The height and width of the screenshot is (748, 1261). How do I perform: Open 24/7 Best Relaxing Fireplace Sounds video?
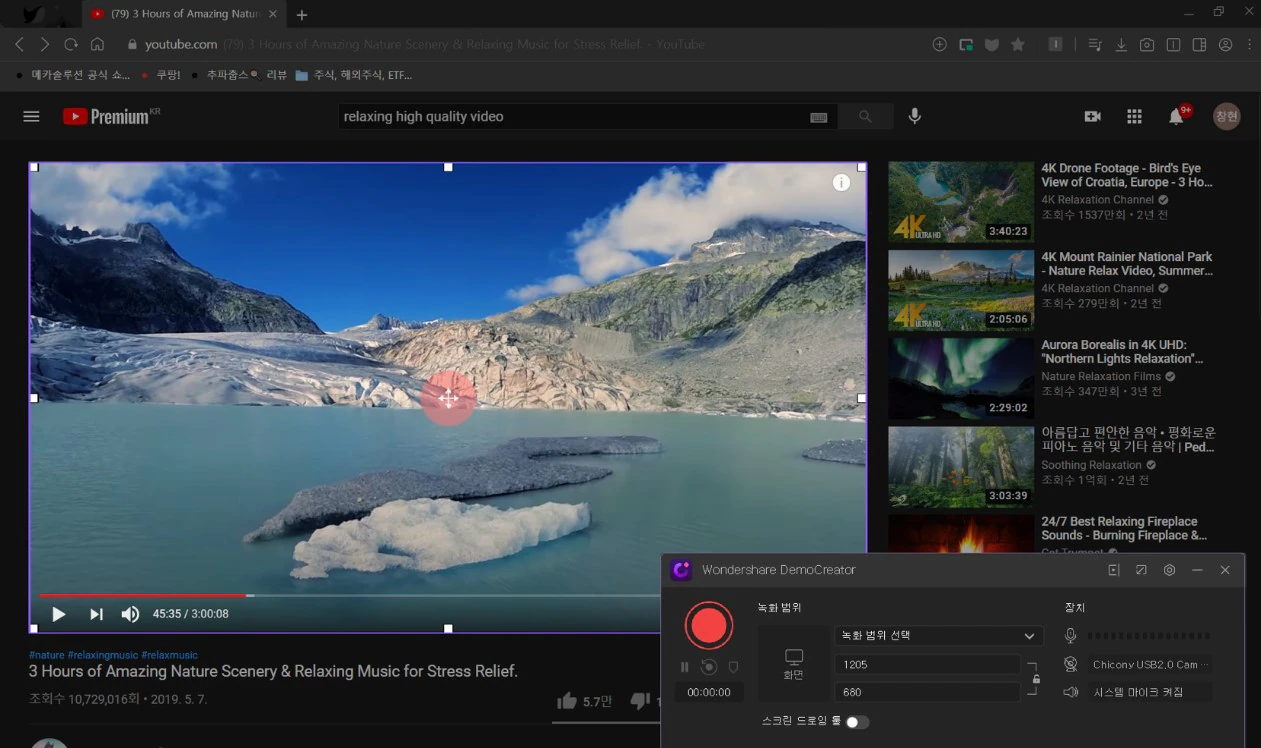[1124, 528]
